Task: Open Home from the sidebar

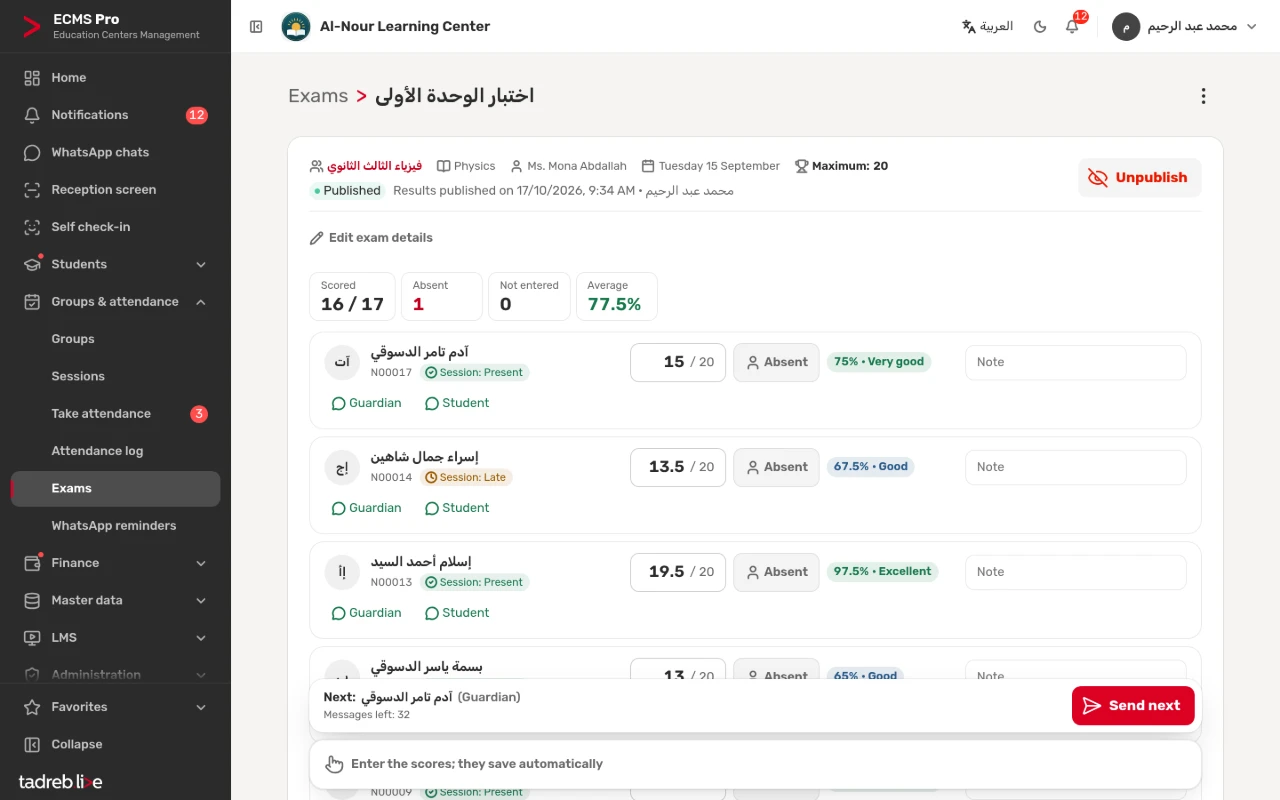Action: coord(115,78)
